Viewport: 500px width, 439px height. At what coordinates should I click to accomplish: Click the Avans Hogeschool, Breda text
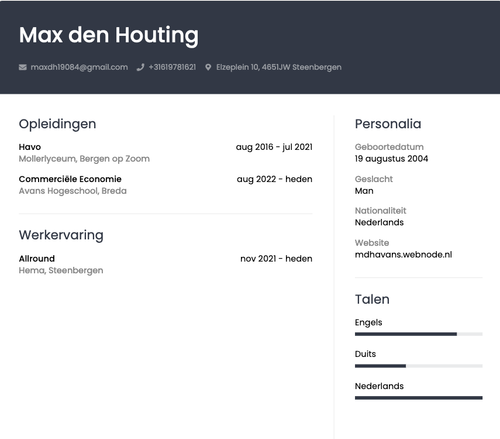(x=73, y=191)
